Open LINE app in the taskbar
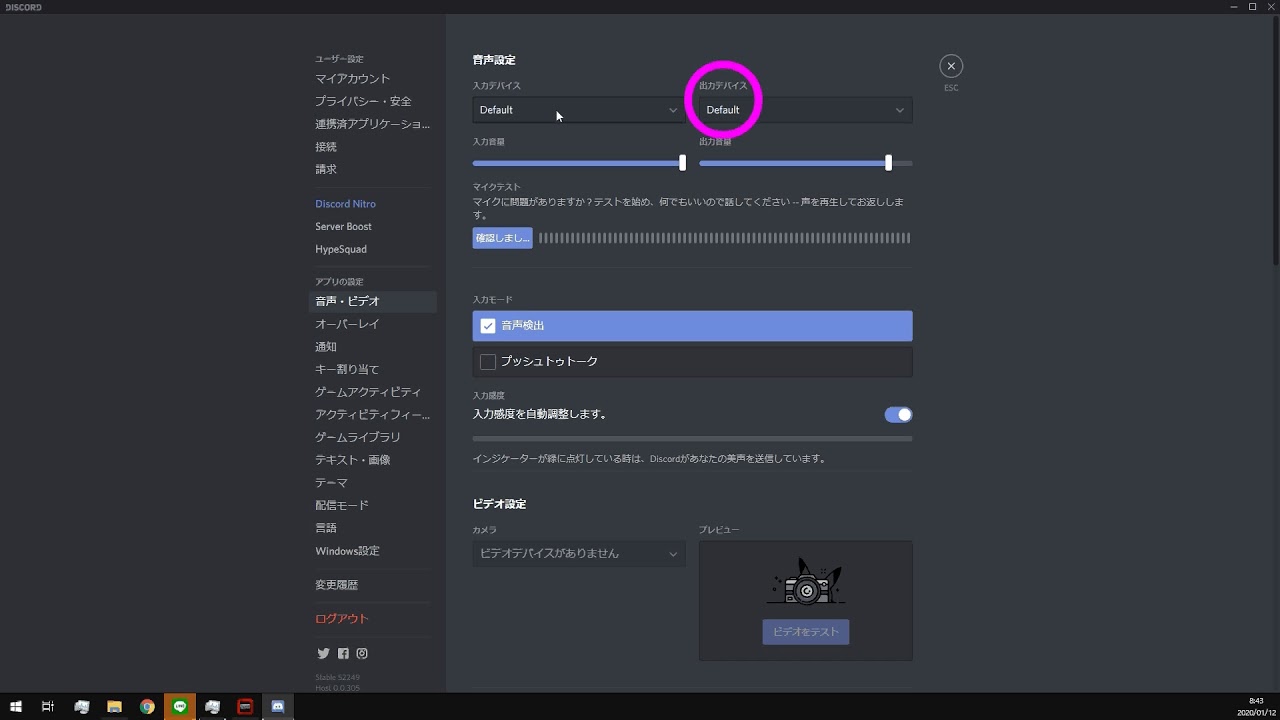Screen dimensions: 1280x720 tap(180, 707)
